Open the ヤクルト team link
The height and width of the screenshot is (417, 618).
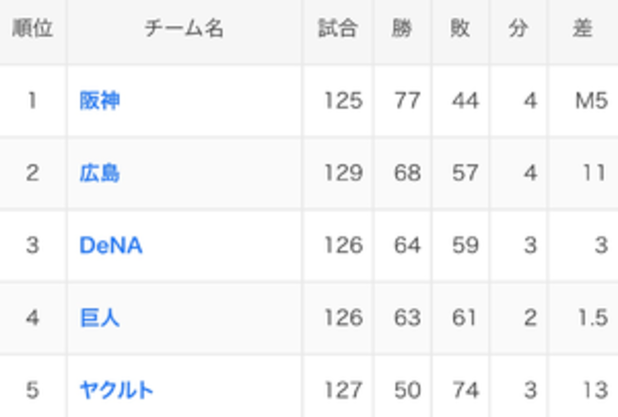pyautogui.click(x=117, y=390)
